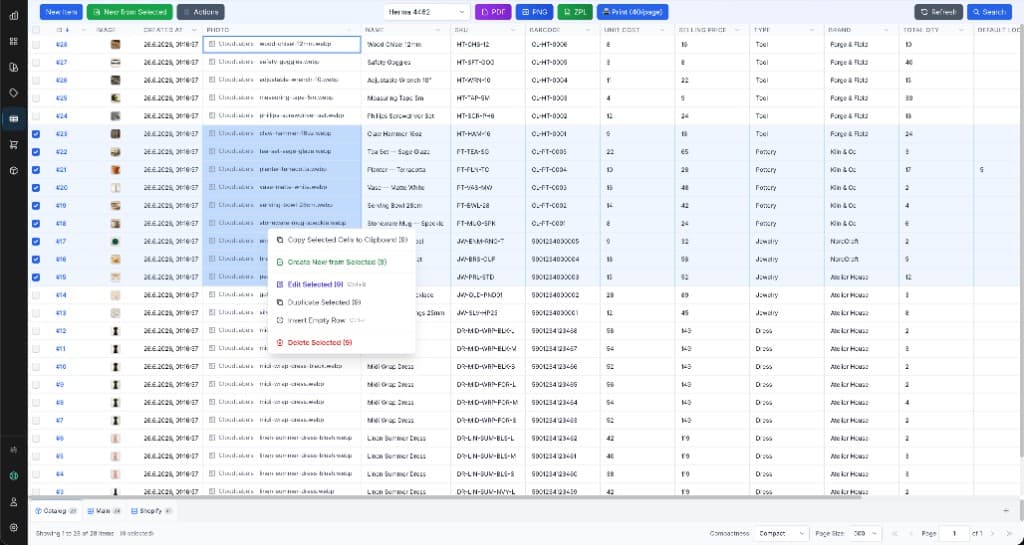Image resolution: width=1024 pixels, height=545 pixels.
Task: Export labels with the PDF button
Action: coord(493,12)
